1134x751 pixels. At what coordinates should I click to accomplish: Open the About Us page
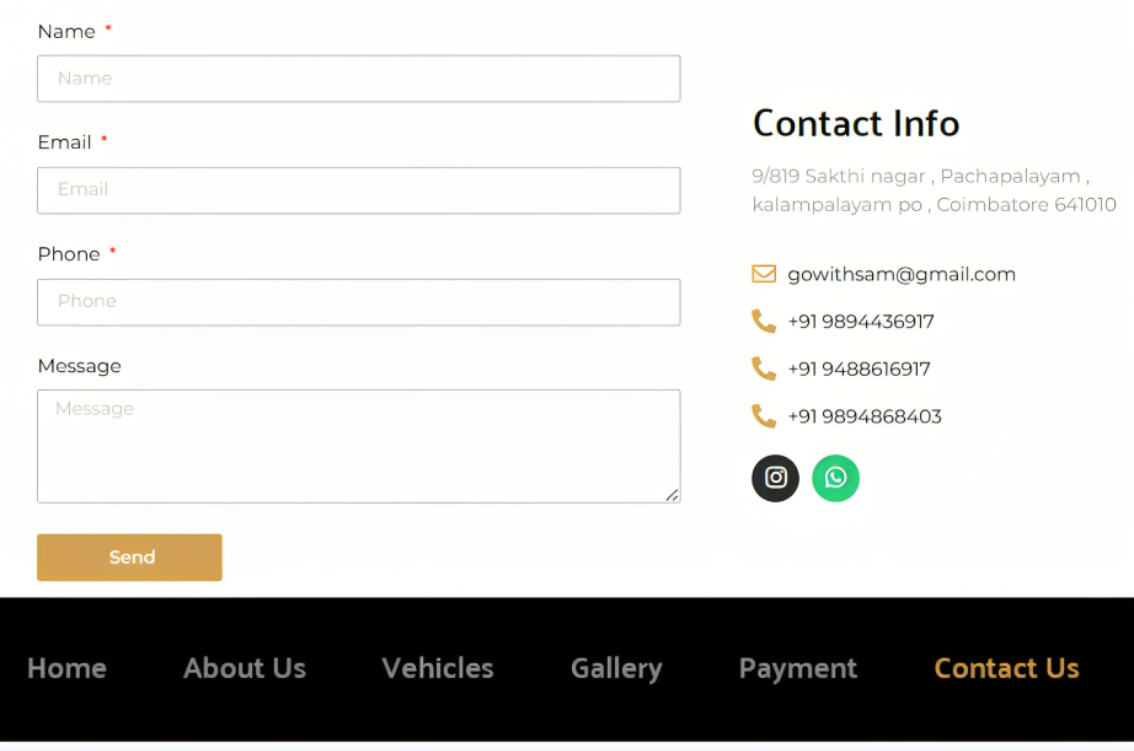(245, 668)
